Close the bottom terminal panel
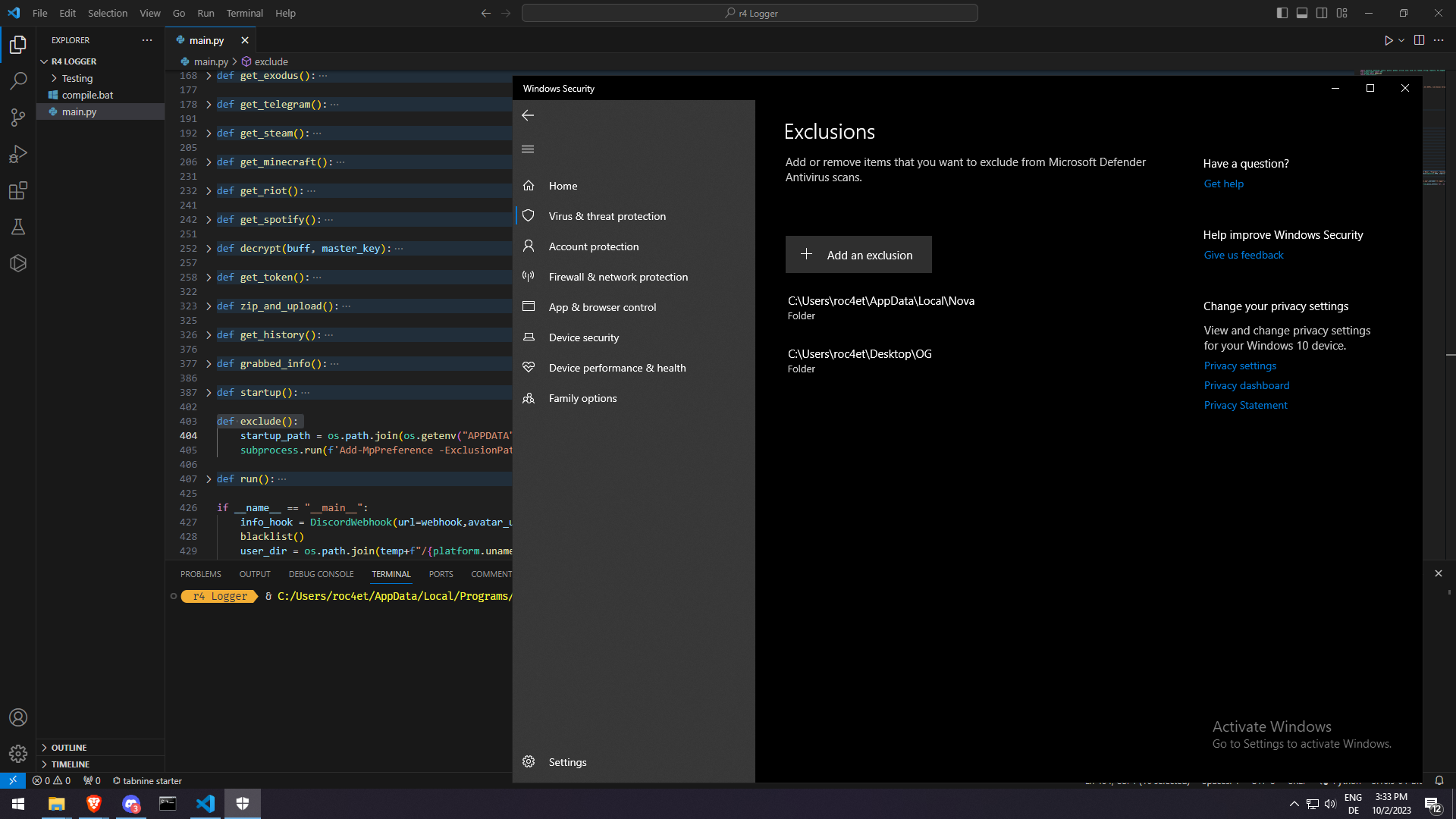This screenshot has width=1456, height=819. 1439,573
